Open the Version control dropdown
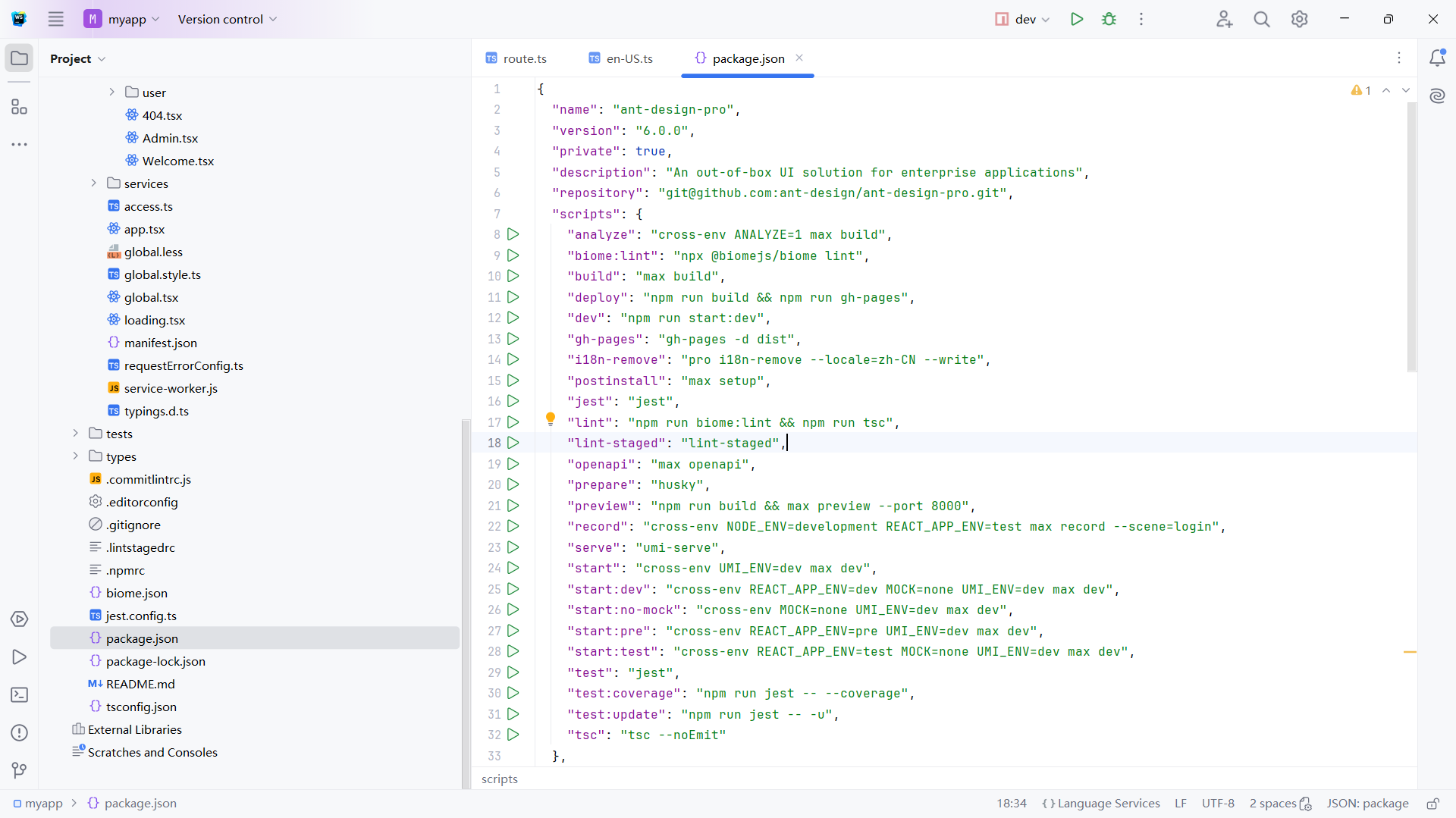This screenshot has height=818, width=1456. (227, 19)
